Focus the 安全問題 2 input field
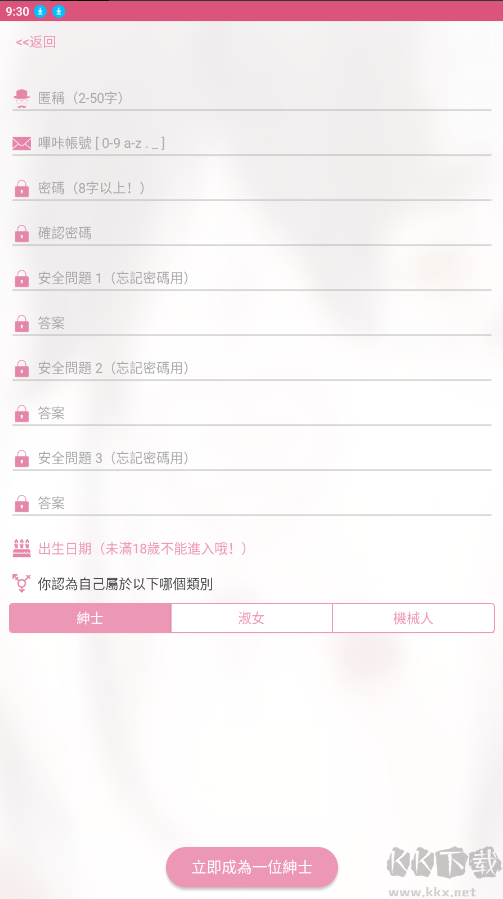The height and width of the screenshot is (899, 503). click(x=264, y=368)
